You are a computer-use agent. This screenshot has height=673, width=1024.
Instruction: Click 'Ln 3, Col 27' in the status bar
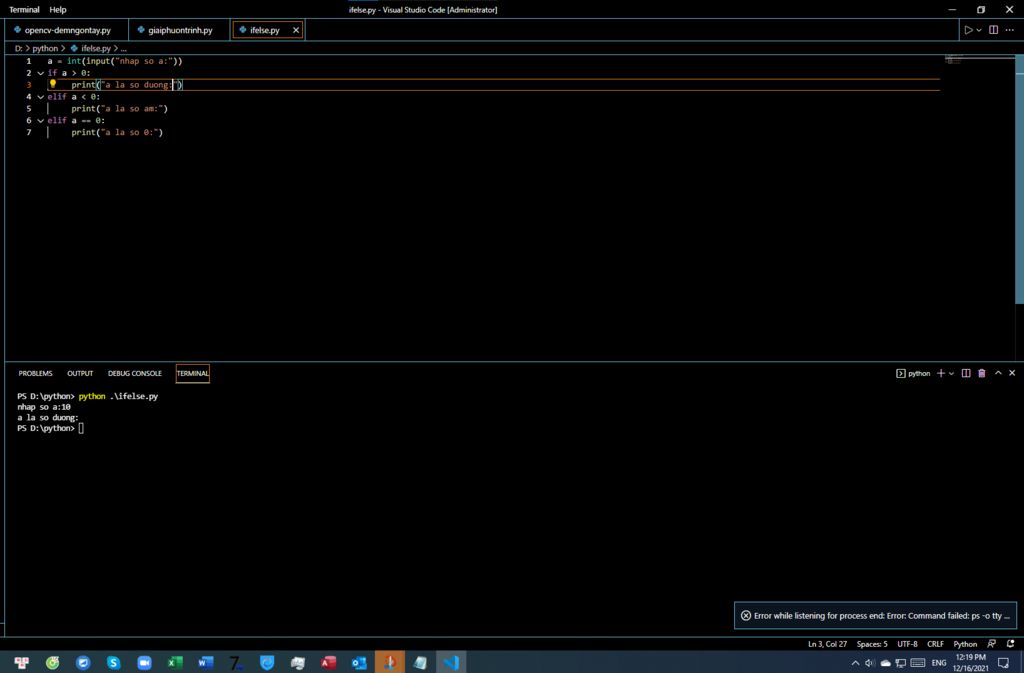point(827,644)
